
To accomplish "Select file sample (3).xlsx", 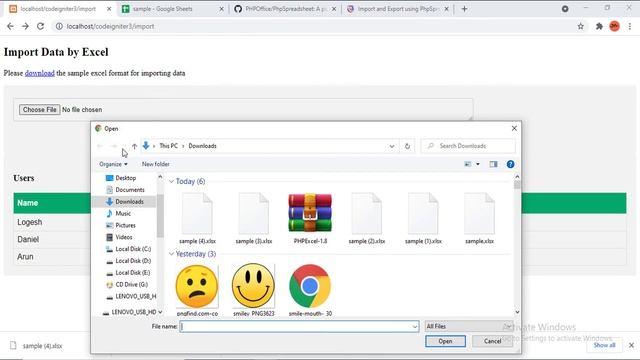I will (x=253, y=219).
